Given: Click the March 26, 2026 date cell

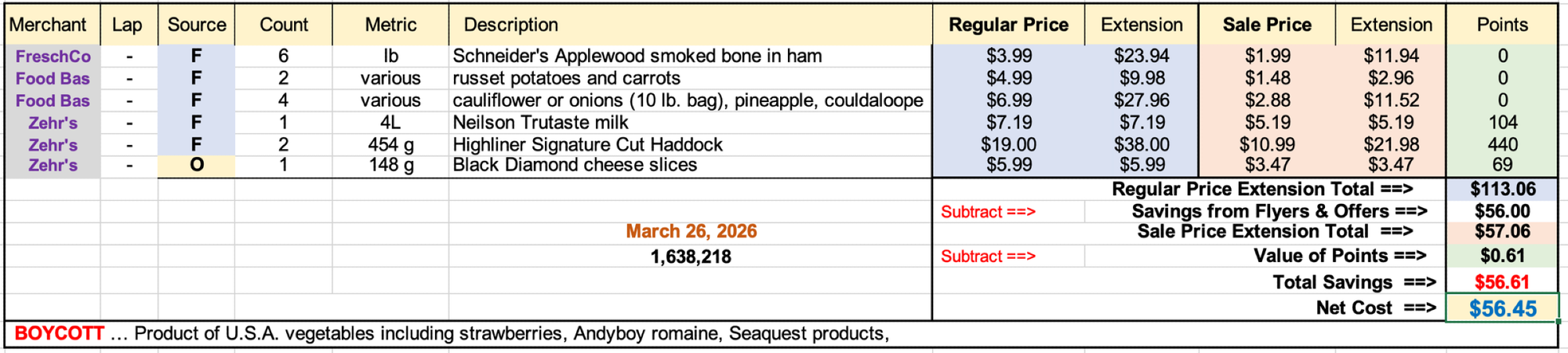Looking at the screenshot, I should click(x=691, y=231).
